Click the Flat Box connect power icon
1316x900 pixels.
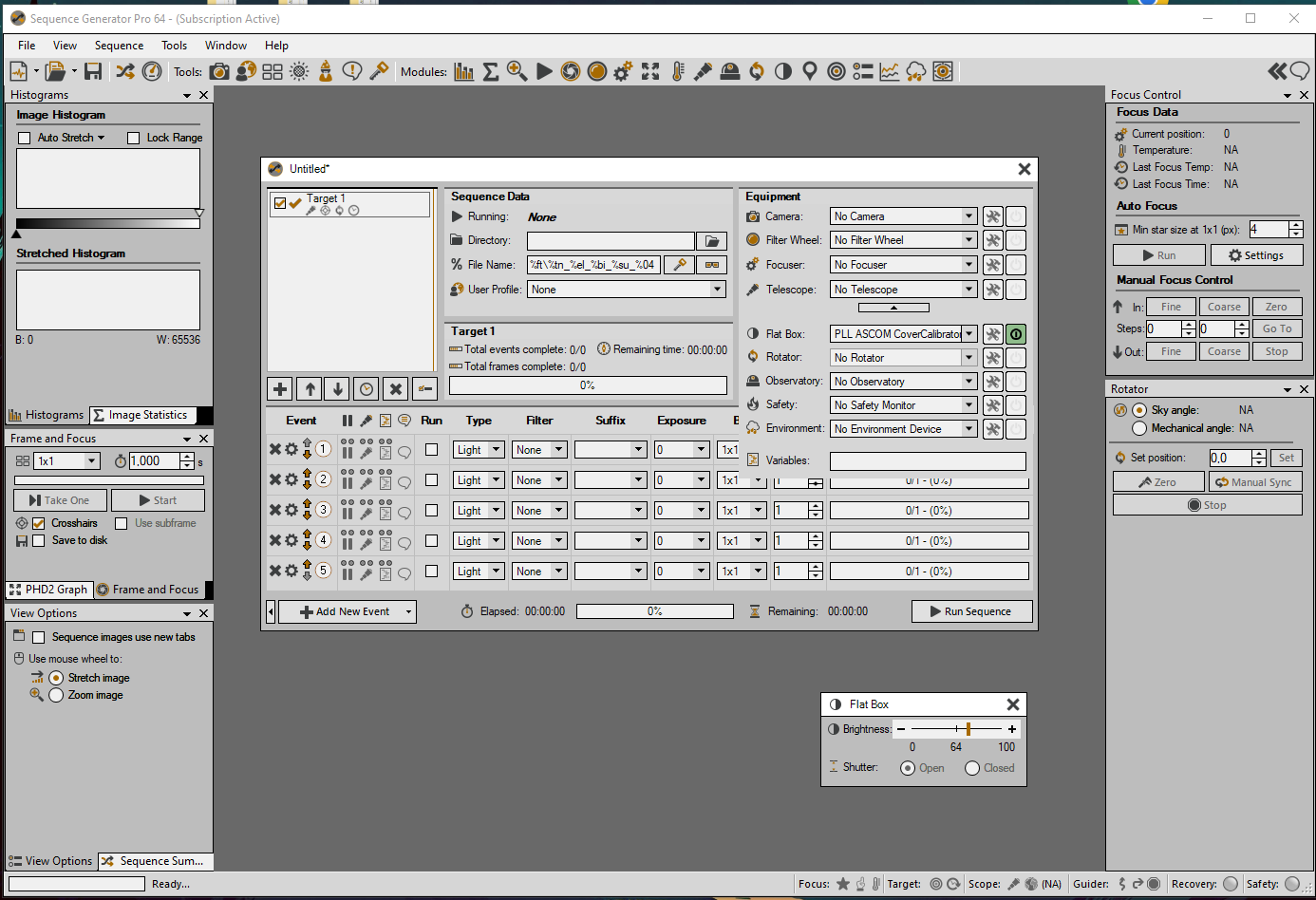coord(1016,334)
